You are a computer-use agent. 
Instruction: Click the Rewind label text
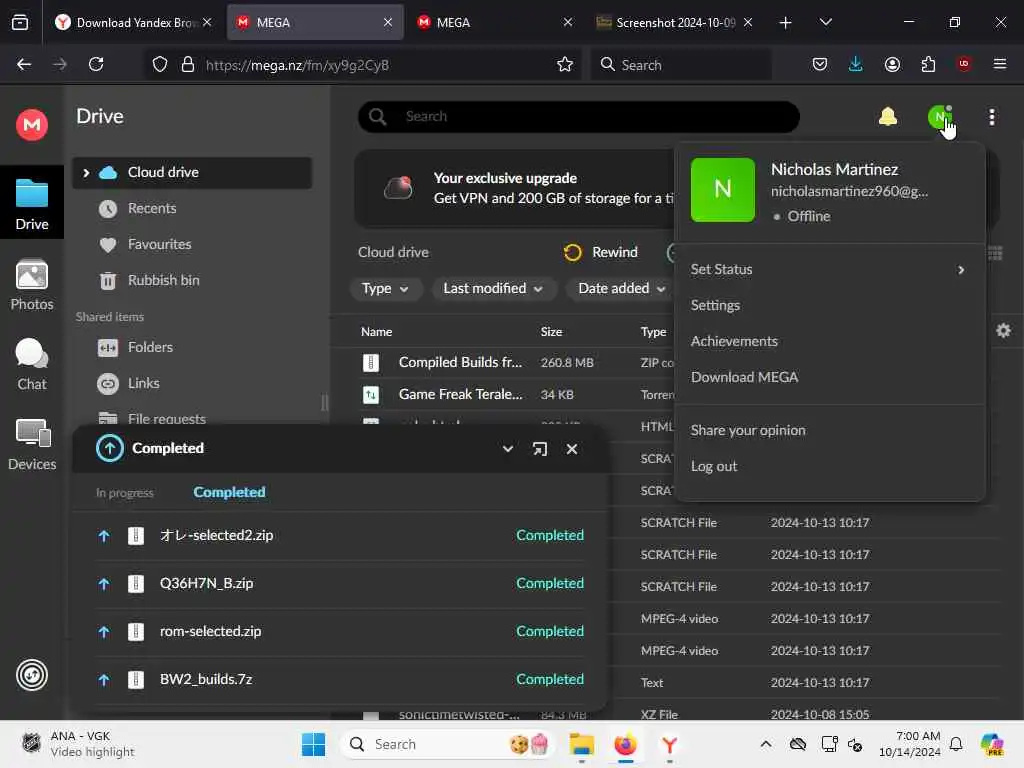tap(615, 252)
